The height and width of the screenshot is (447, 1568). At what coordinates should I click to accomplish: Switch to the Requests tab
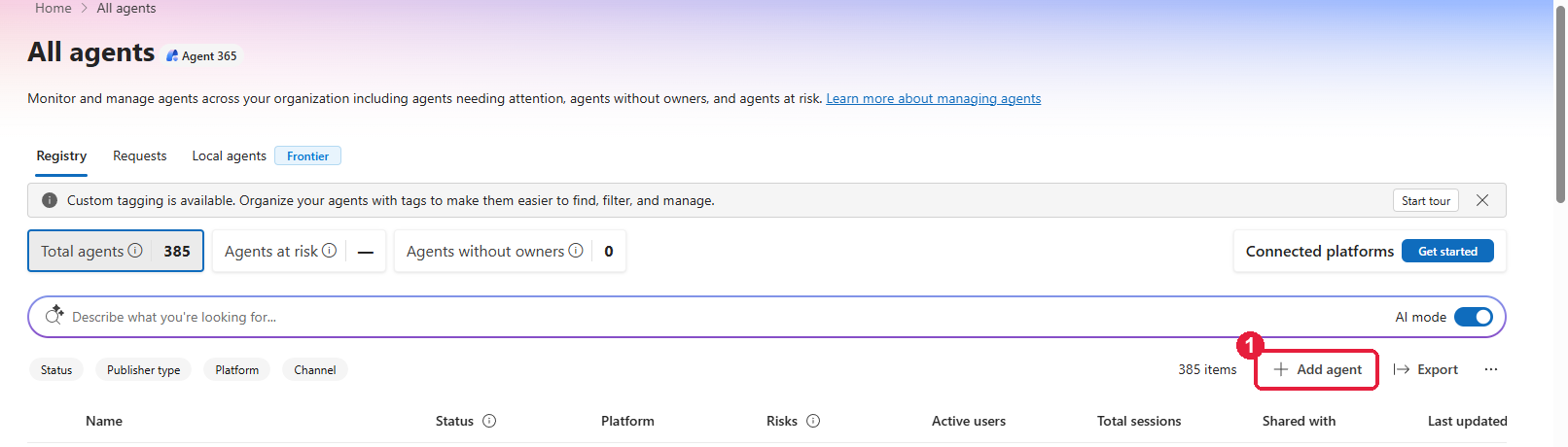click(x=140, y=155)
